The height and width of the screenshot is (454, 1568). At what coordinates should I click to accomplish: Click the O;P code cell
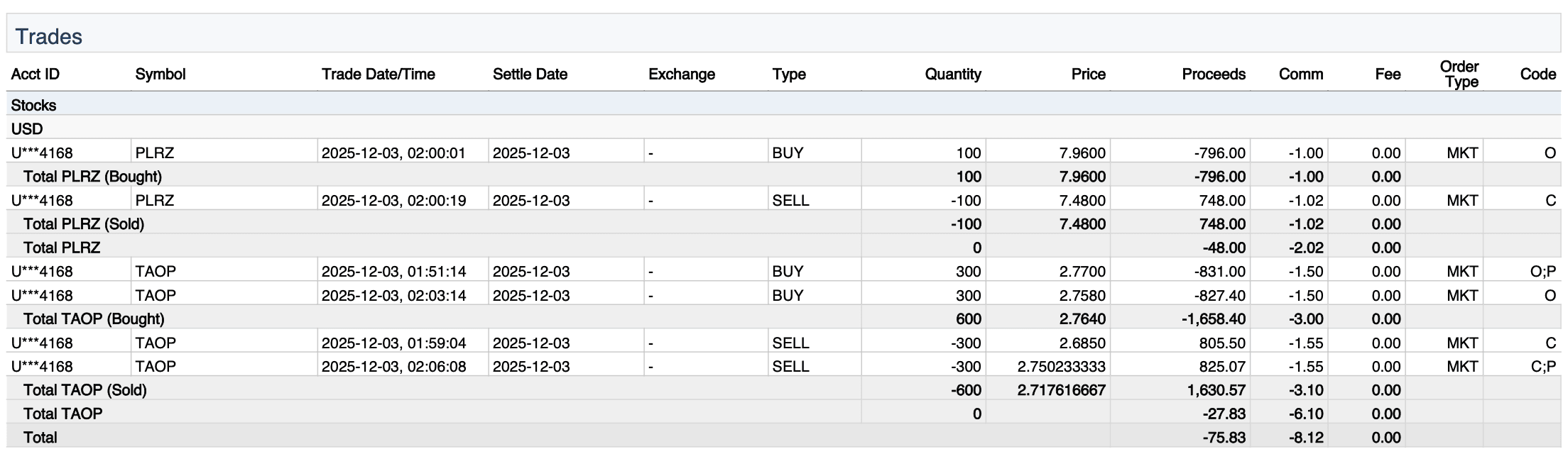coord(1542,272)
